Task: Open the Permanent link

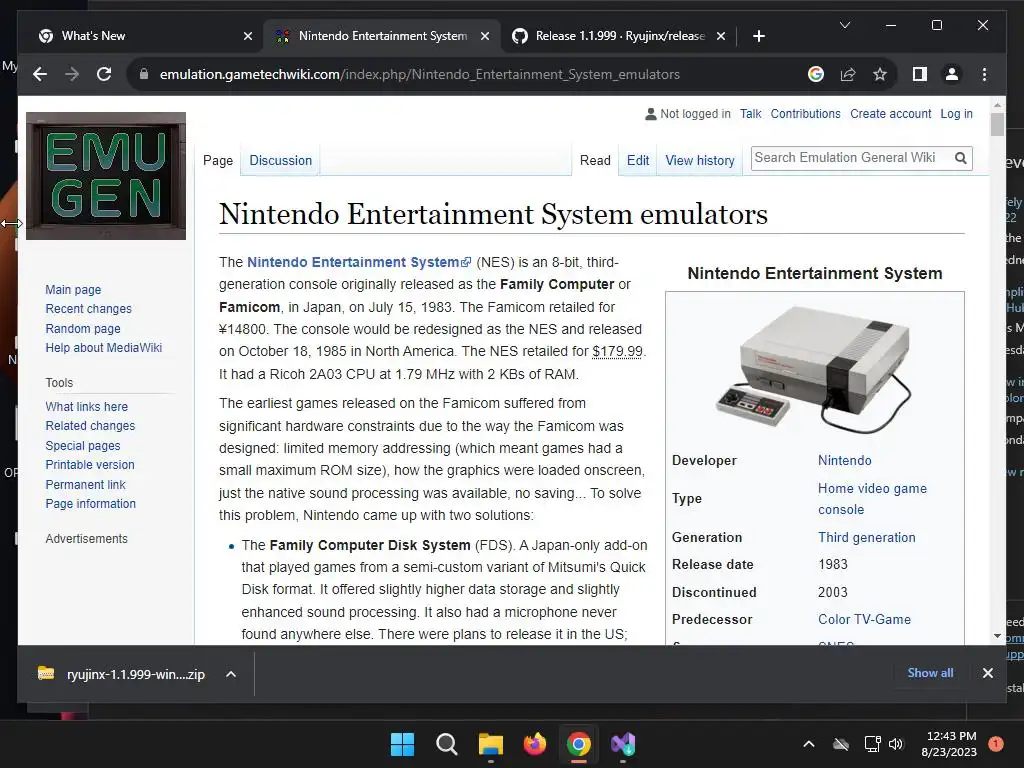Action: (85, 485)
